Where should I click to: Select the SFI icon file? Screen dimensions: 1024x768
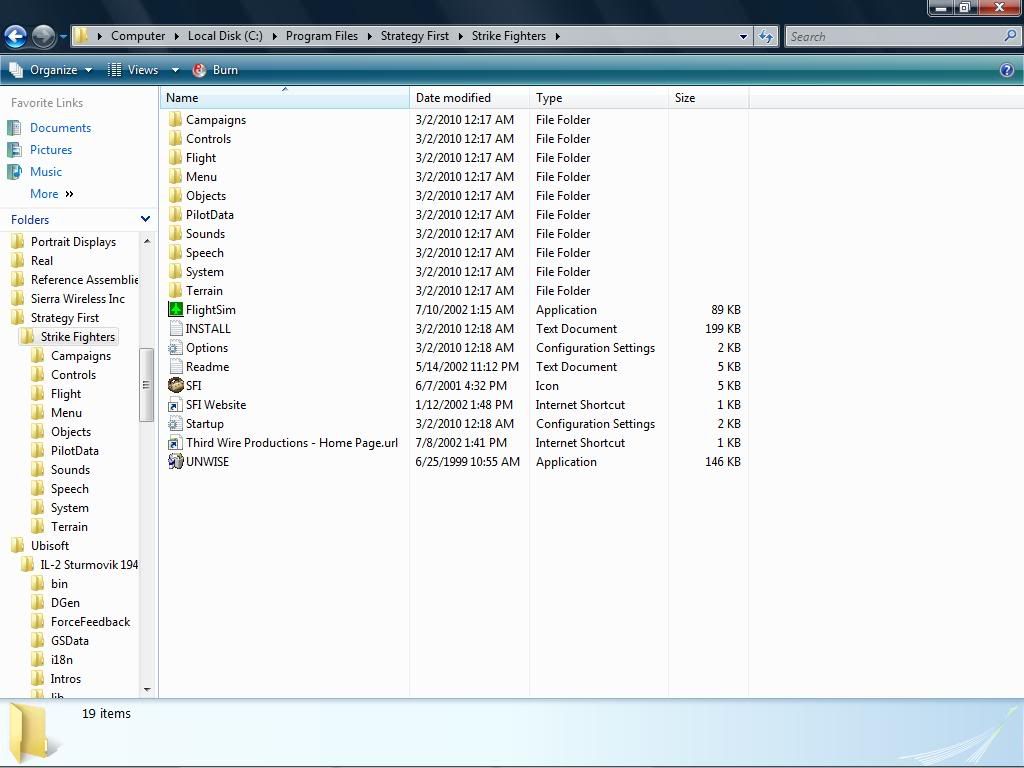tap(175, 385)
